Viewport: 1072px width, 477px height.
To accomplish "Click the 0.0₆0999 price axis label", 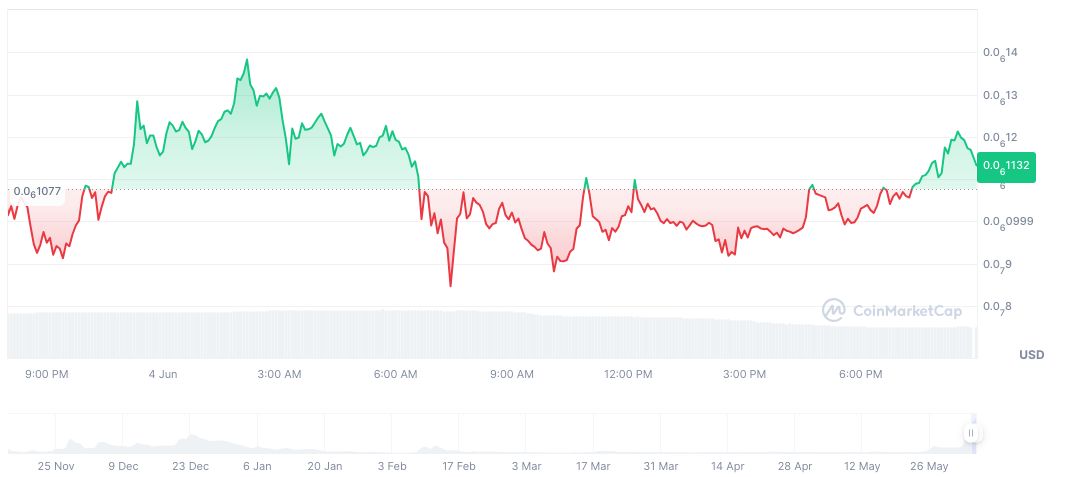I will (1005, 222).
